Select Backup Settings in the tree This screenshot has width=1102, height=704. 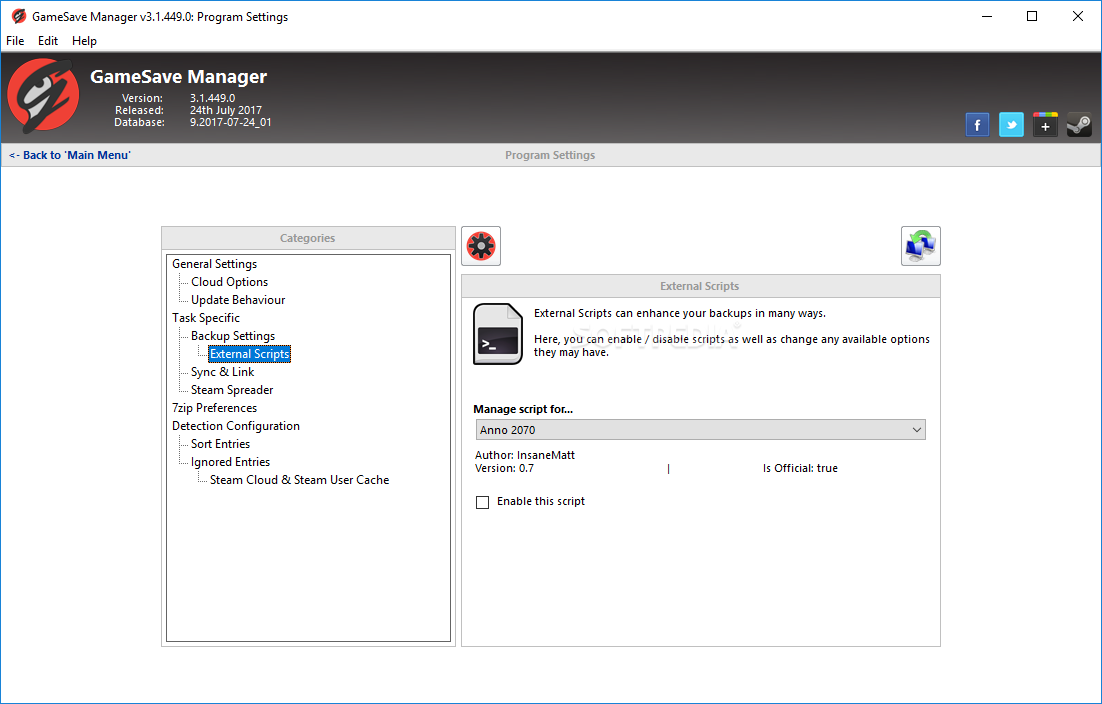(x=233, y=336)
